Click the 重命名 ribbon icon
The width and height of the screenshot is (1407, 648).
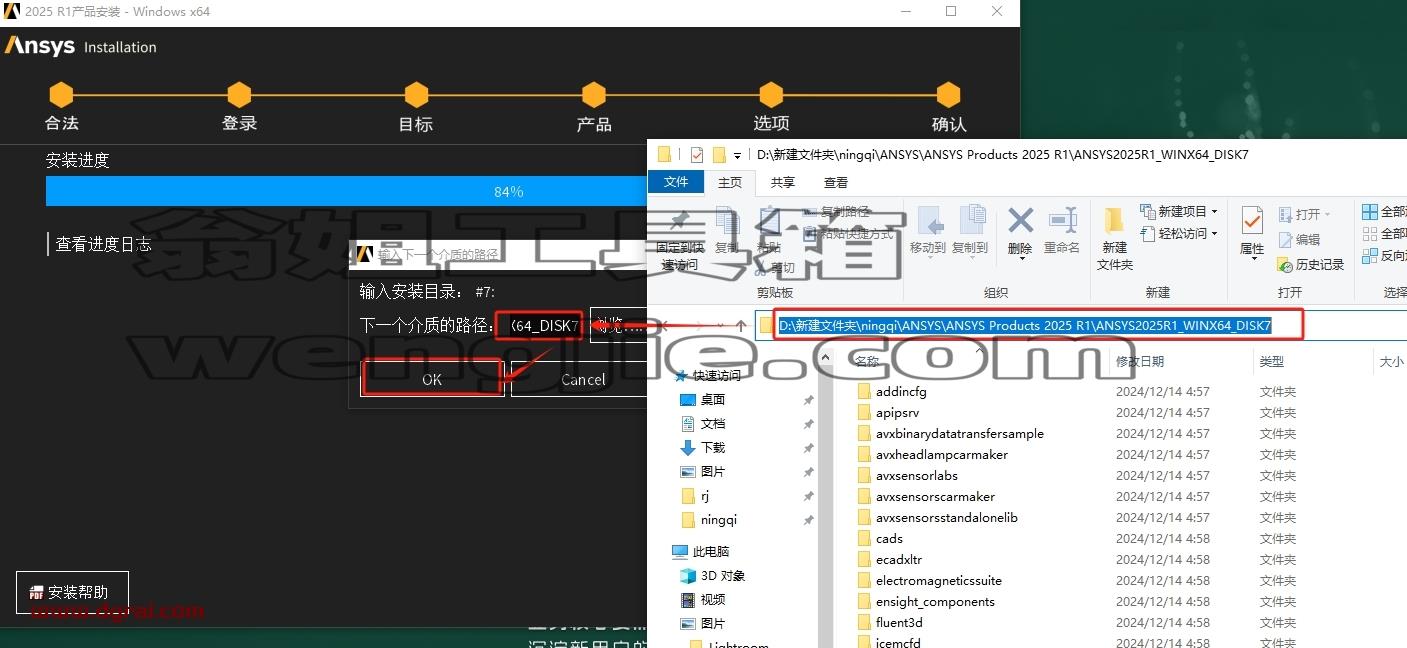(1062, 221)
